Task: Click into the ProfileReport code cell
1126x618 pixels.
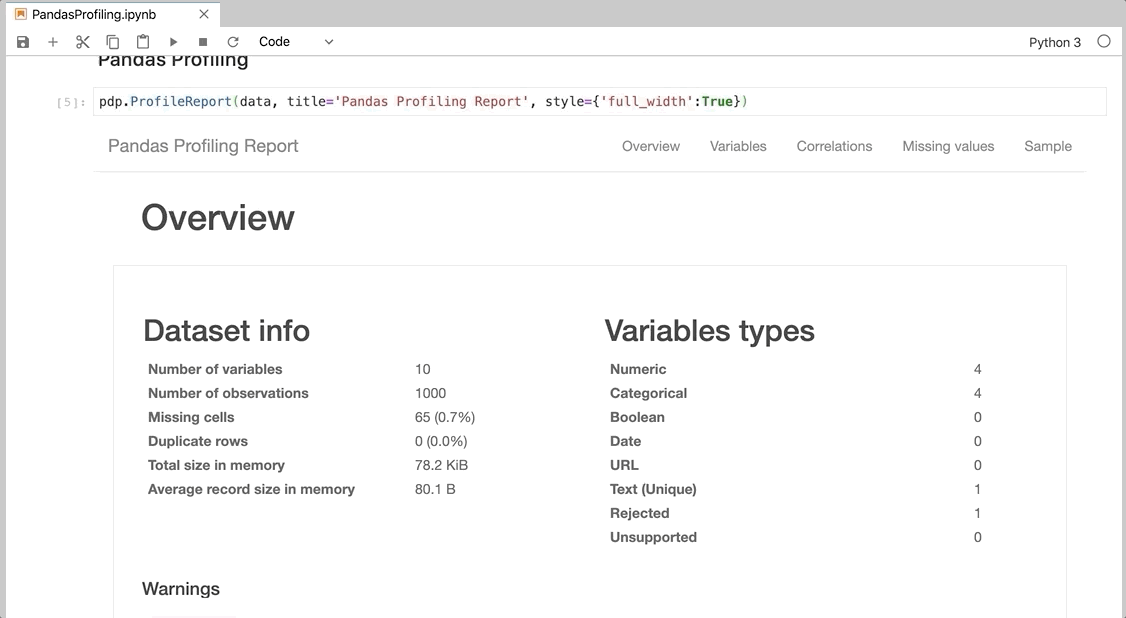Action: tap(600, 101)
